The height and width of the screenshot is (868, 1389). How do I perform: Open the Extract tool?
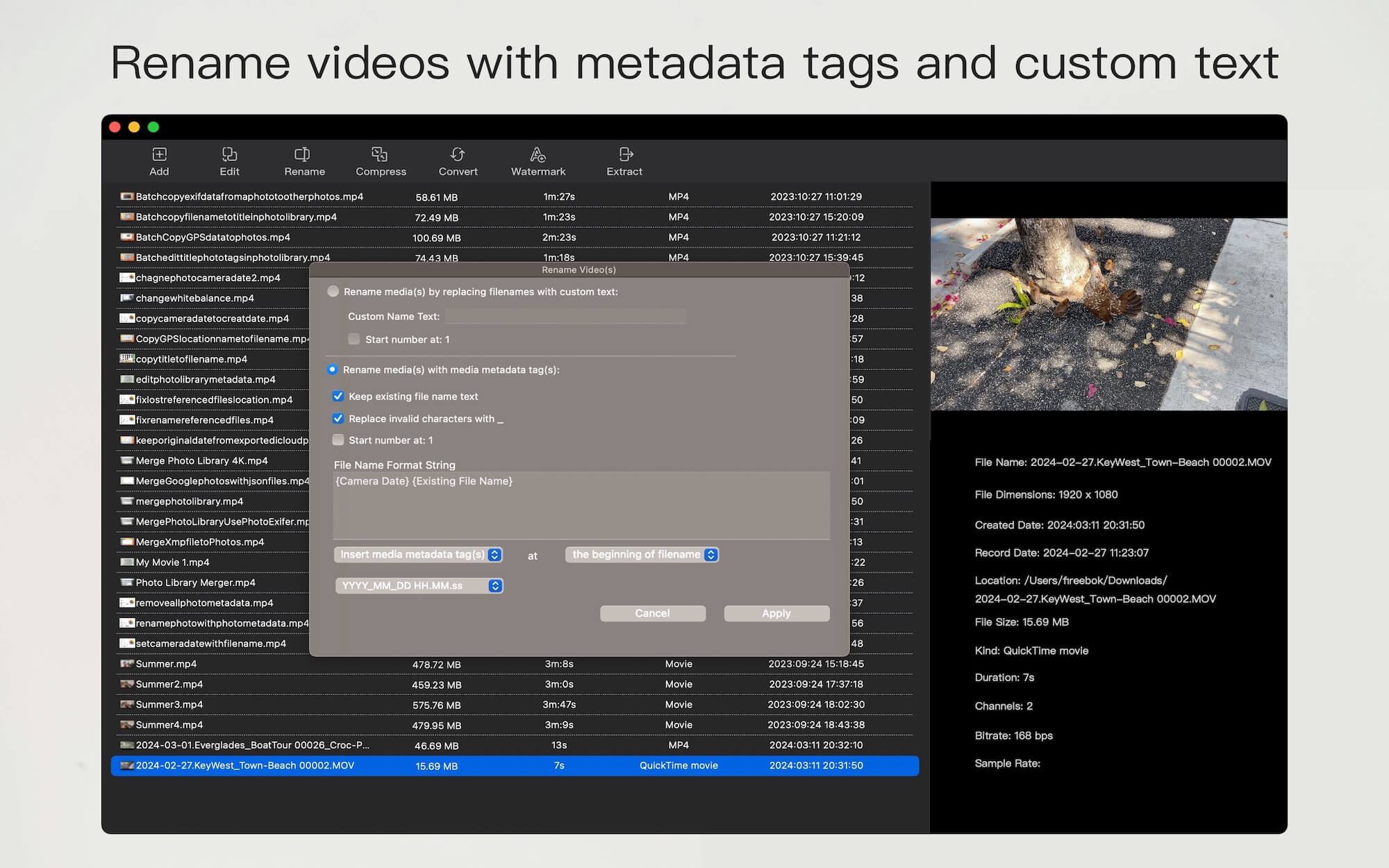624,161
